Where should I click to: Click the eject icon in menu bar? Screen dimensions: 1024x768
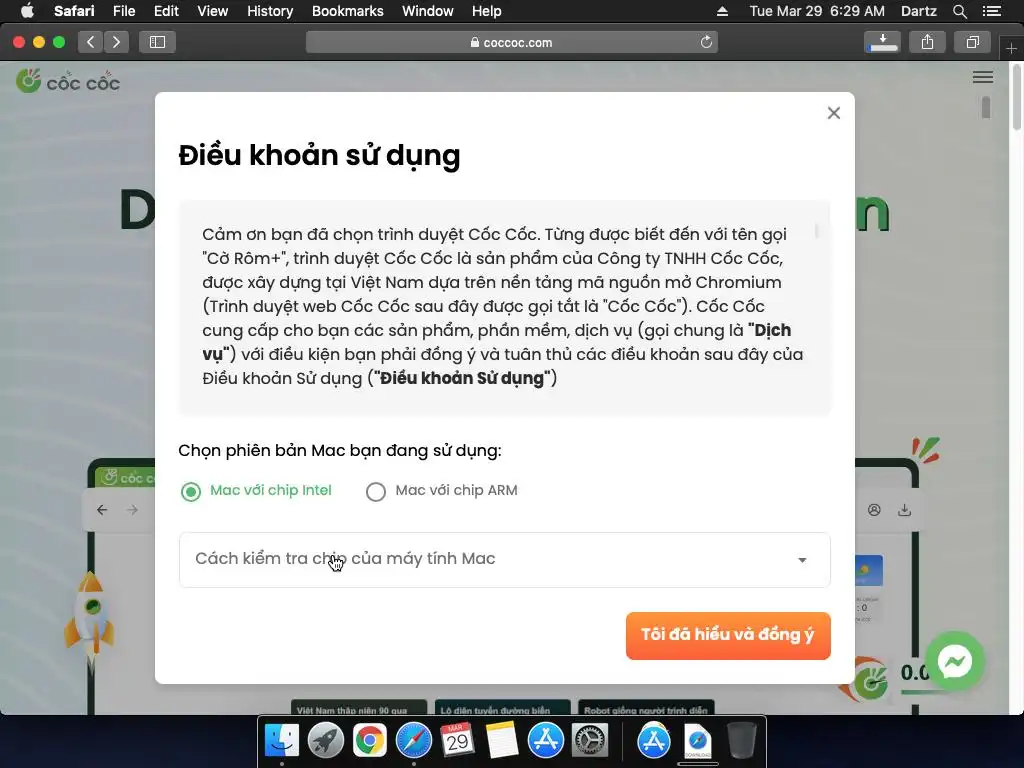pyautogui.click(x=722, y=11)
